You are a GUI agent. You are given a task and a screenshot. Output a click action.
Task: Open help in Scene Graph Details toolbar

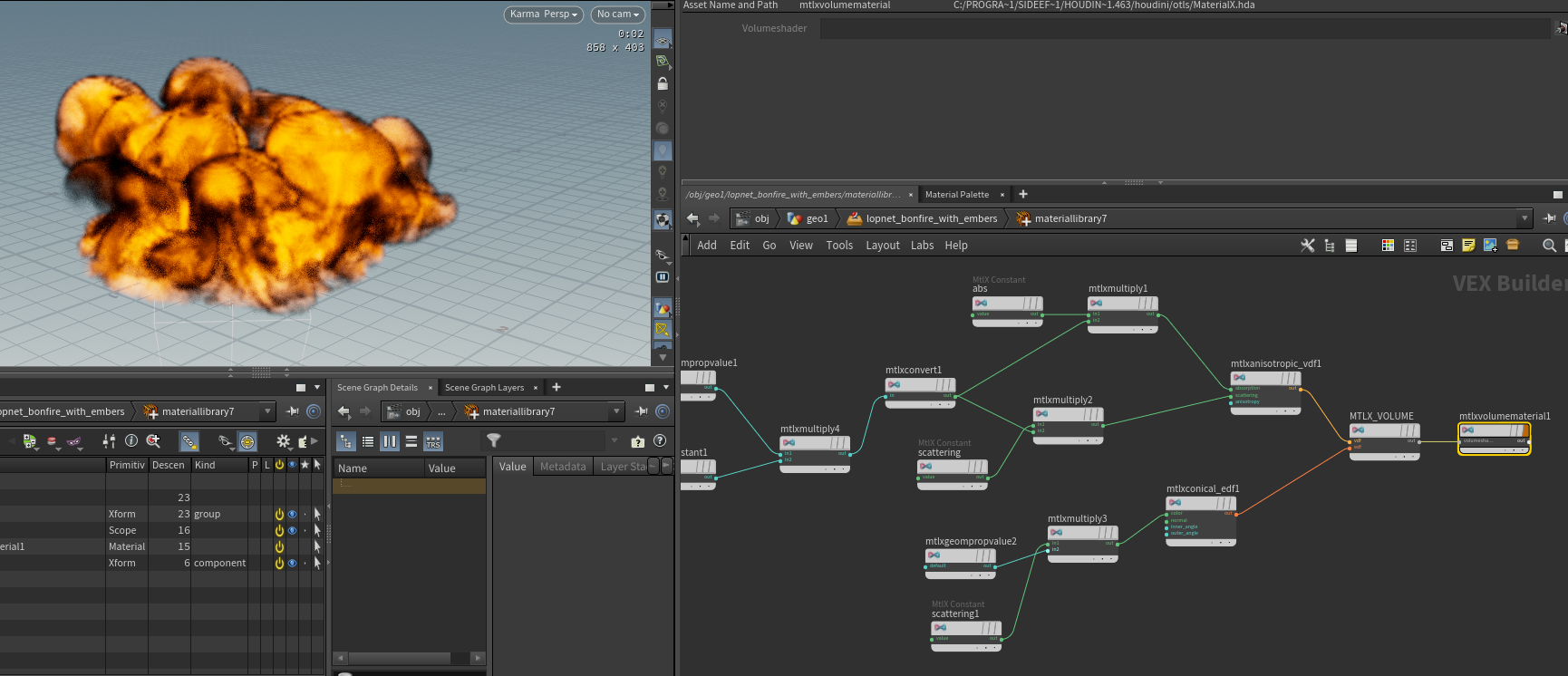coord(660,441)
